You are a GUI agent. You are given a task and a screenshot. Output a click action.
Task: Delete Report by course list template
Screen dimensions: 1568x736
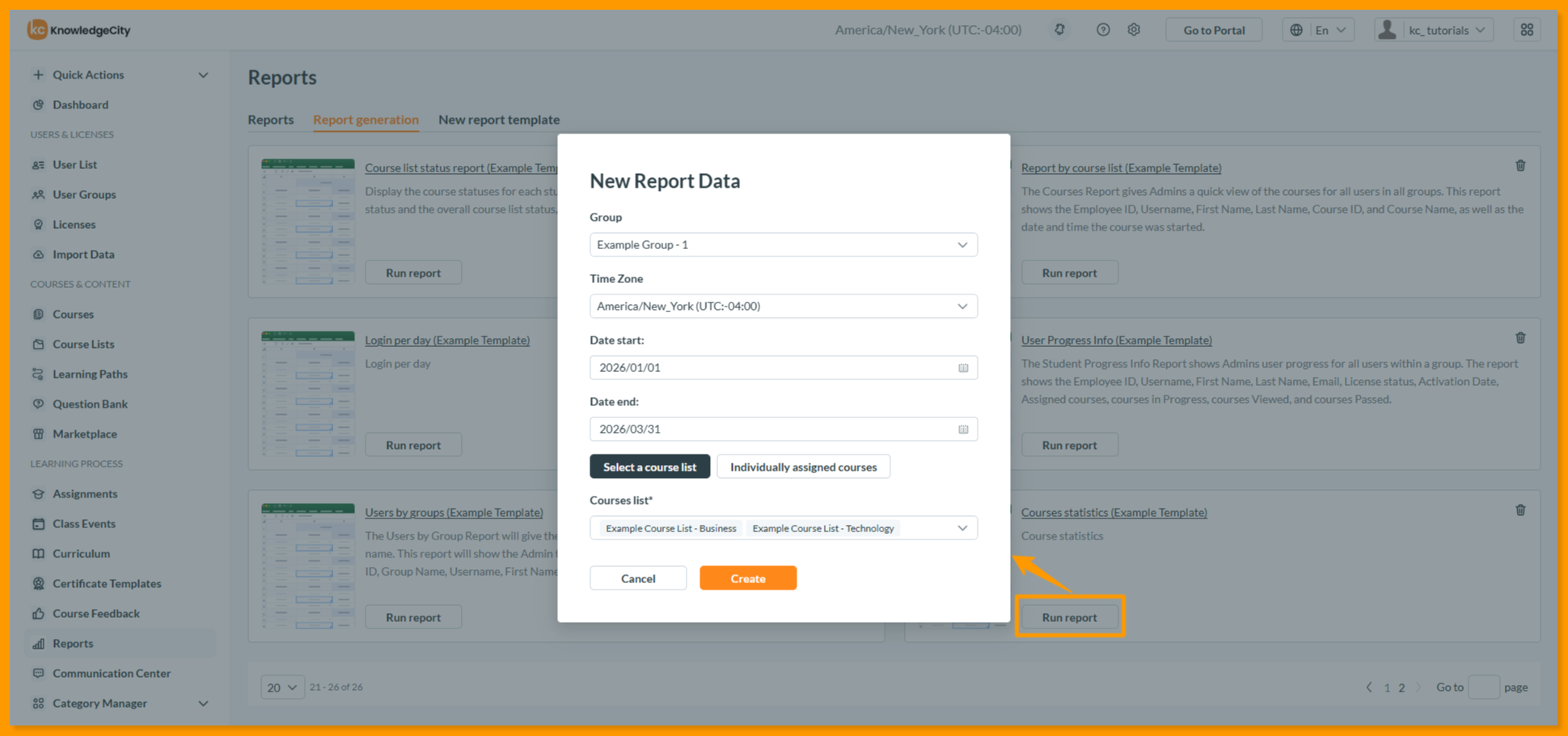tap(1520, 166)
